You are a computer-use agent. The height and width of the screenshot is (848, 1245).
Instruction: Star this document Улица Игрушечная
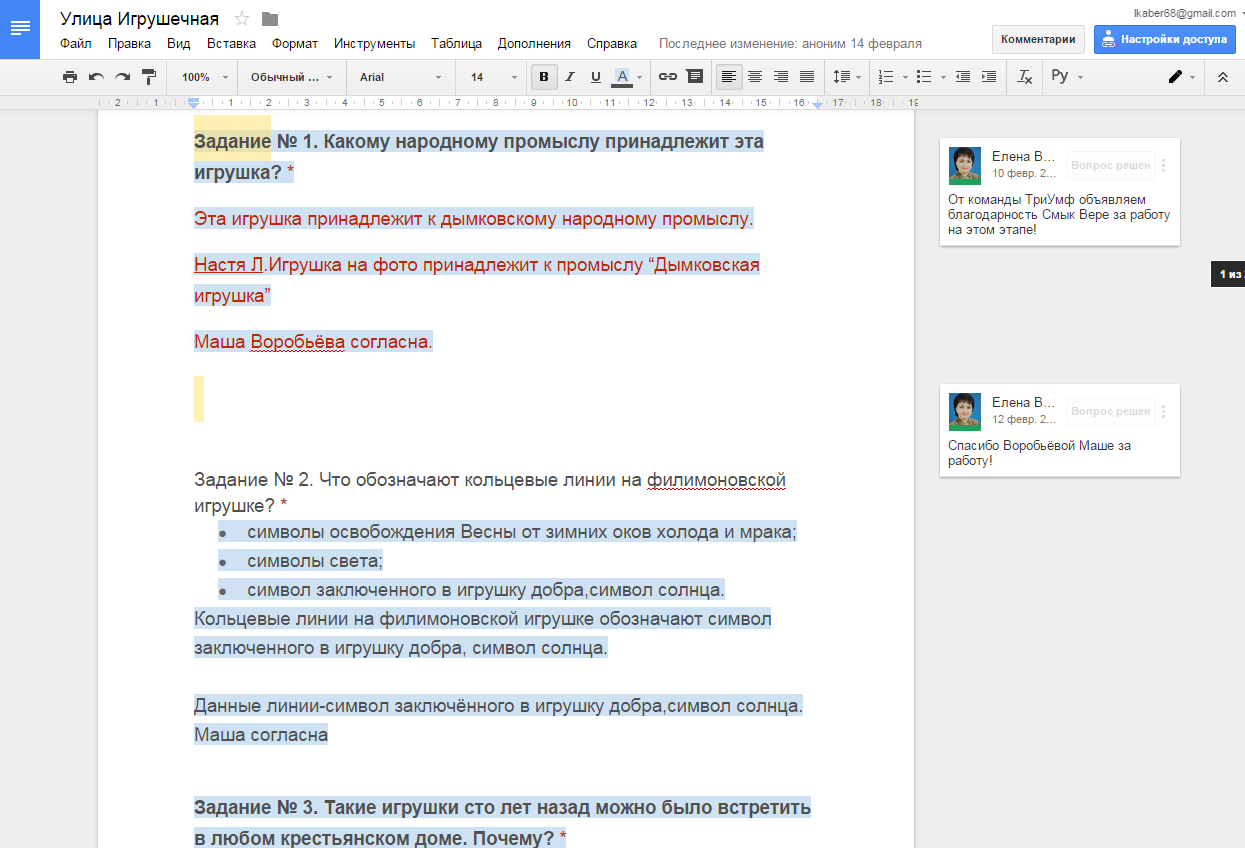tap(242, 19)
